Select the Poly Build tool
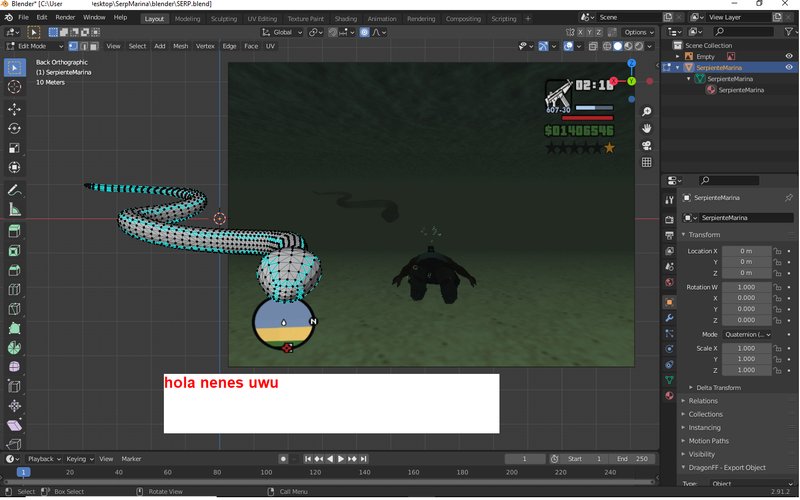The height and width of the screenshot is (500, 800). point(14,329)
